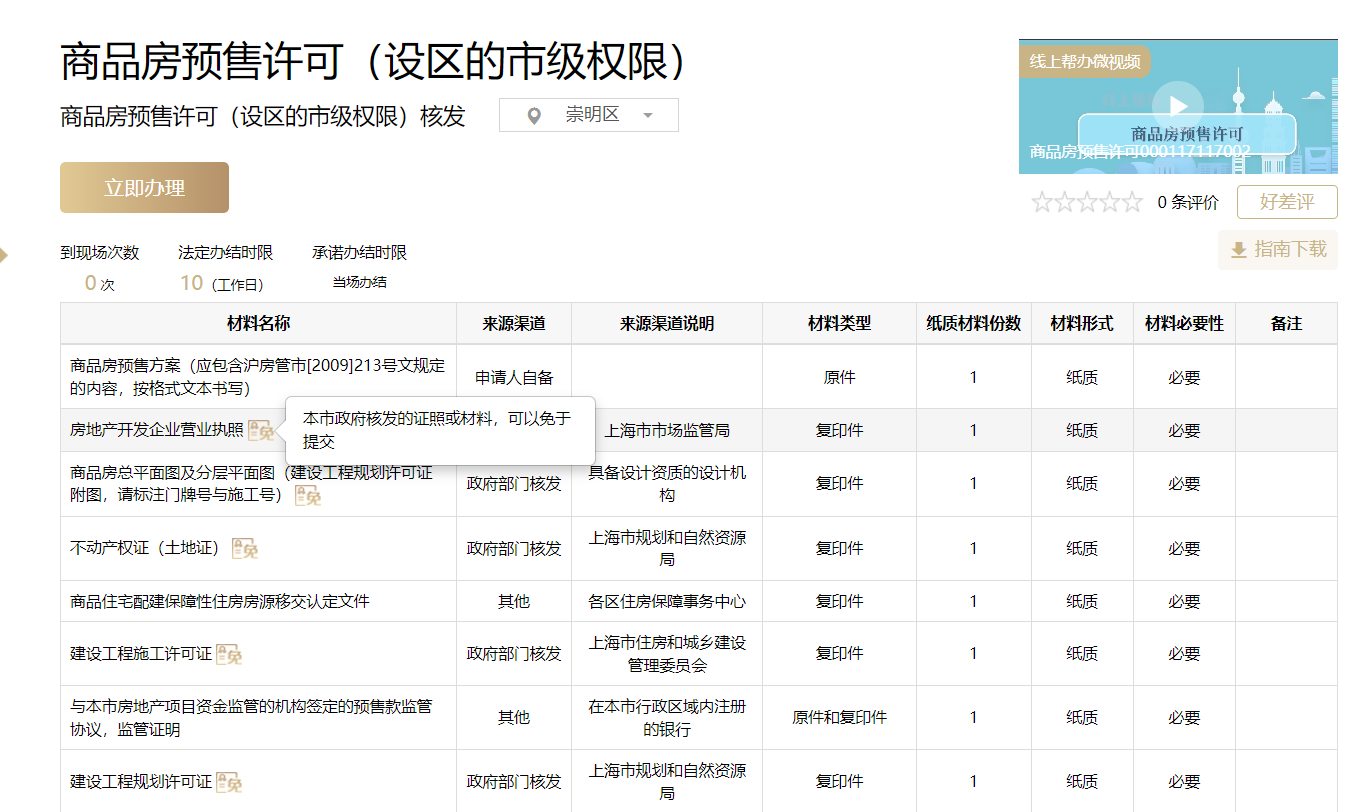Click the location pin icon in district selector
The image size is (1370, 812).
coord(534,116)
